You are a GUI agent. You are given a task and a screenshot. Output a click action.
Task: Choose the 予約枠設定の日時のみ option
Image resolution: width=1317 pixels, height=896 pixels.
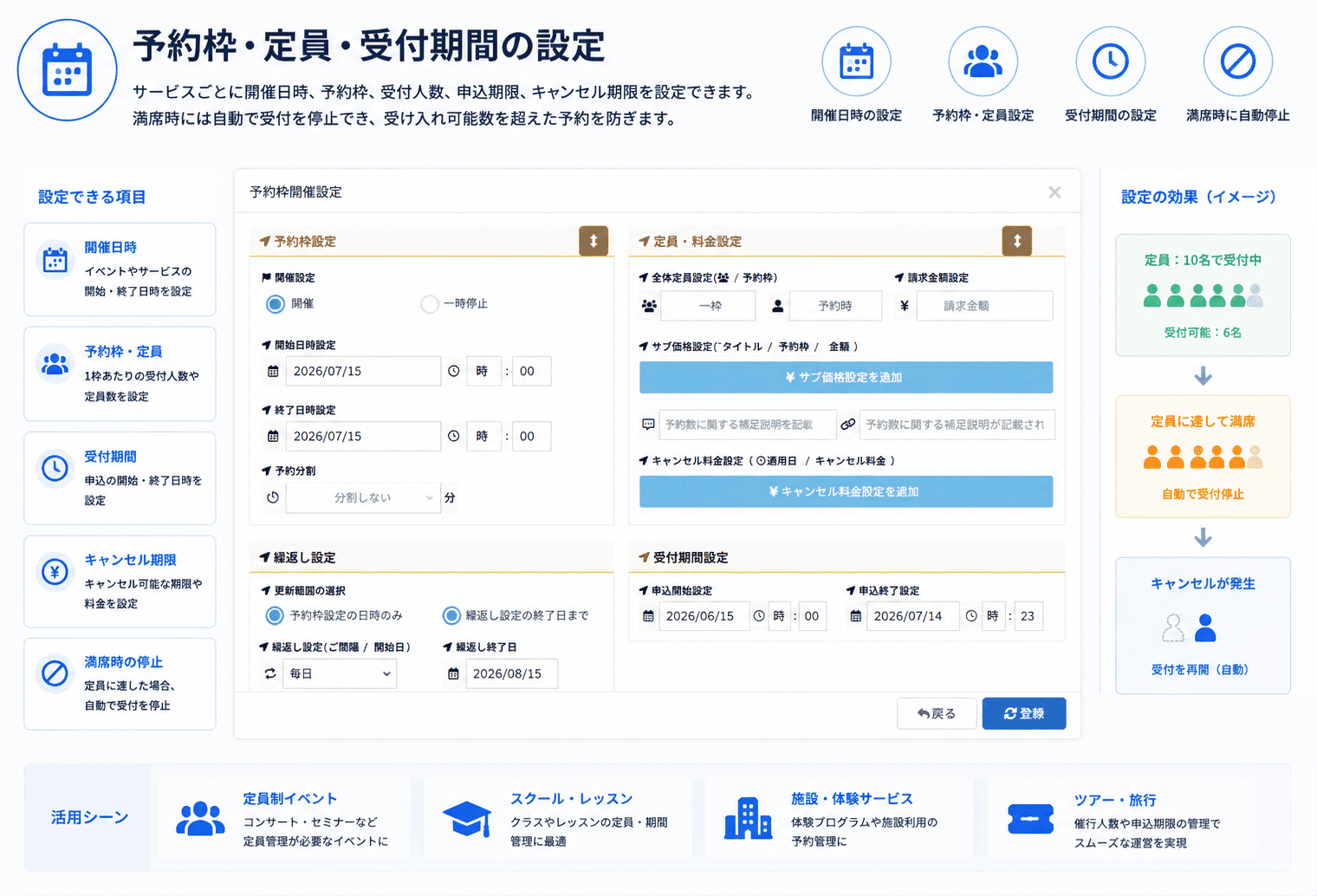(275, 615)
